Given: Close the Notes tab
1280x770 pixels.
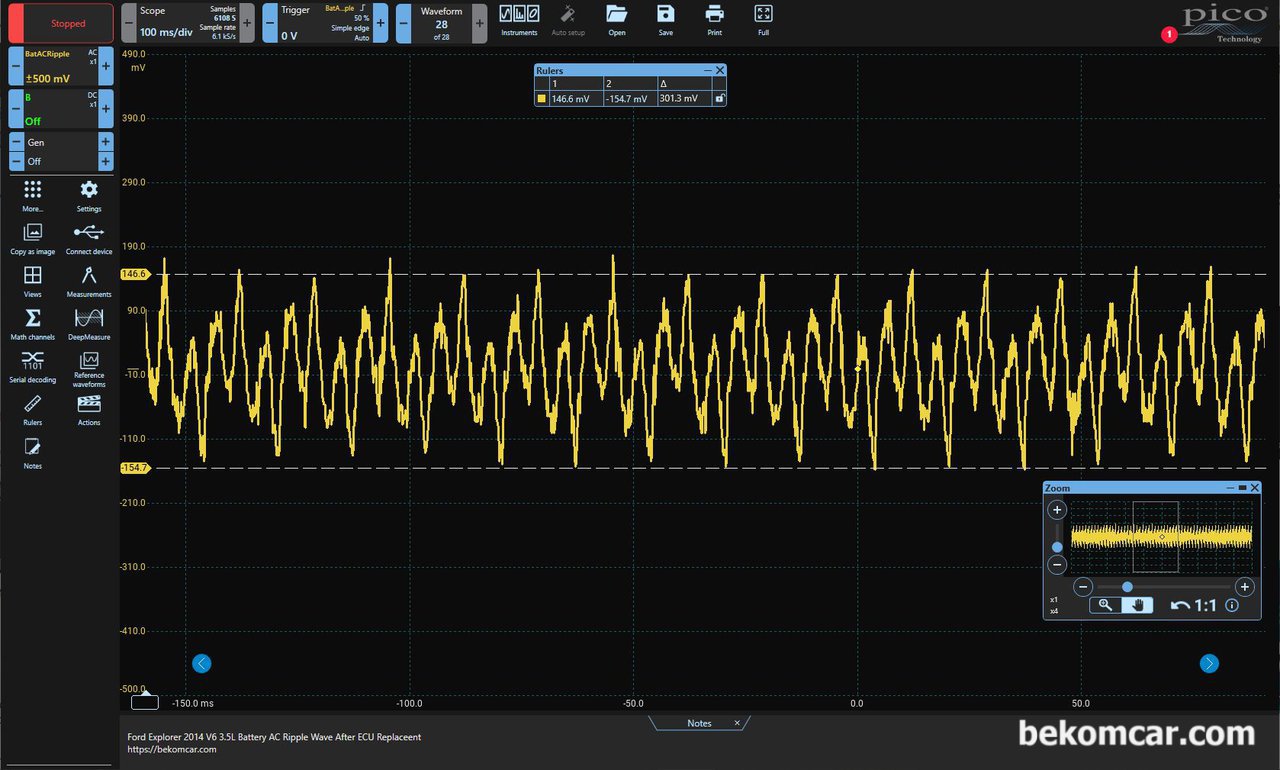Looking at the screenshot, I should pos(737,723).
